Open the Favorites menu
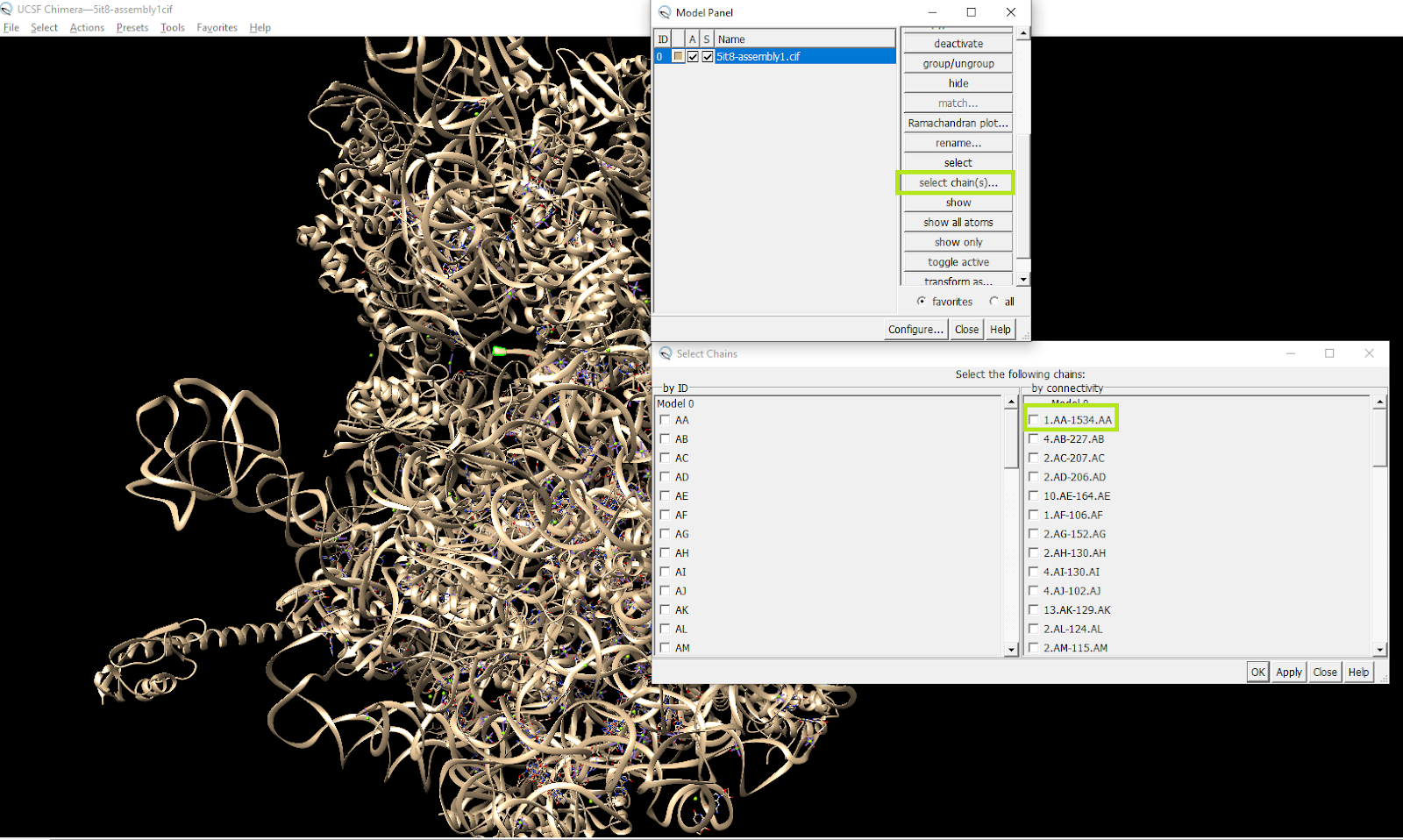 (x=217, y=27)
